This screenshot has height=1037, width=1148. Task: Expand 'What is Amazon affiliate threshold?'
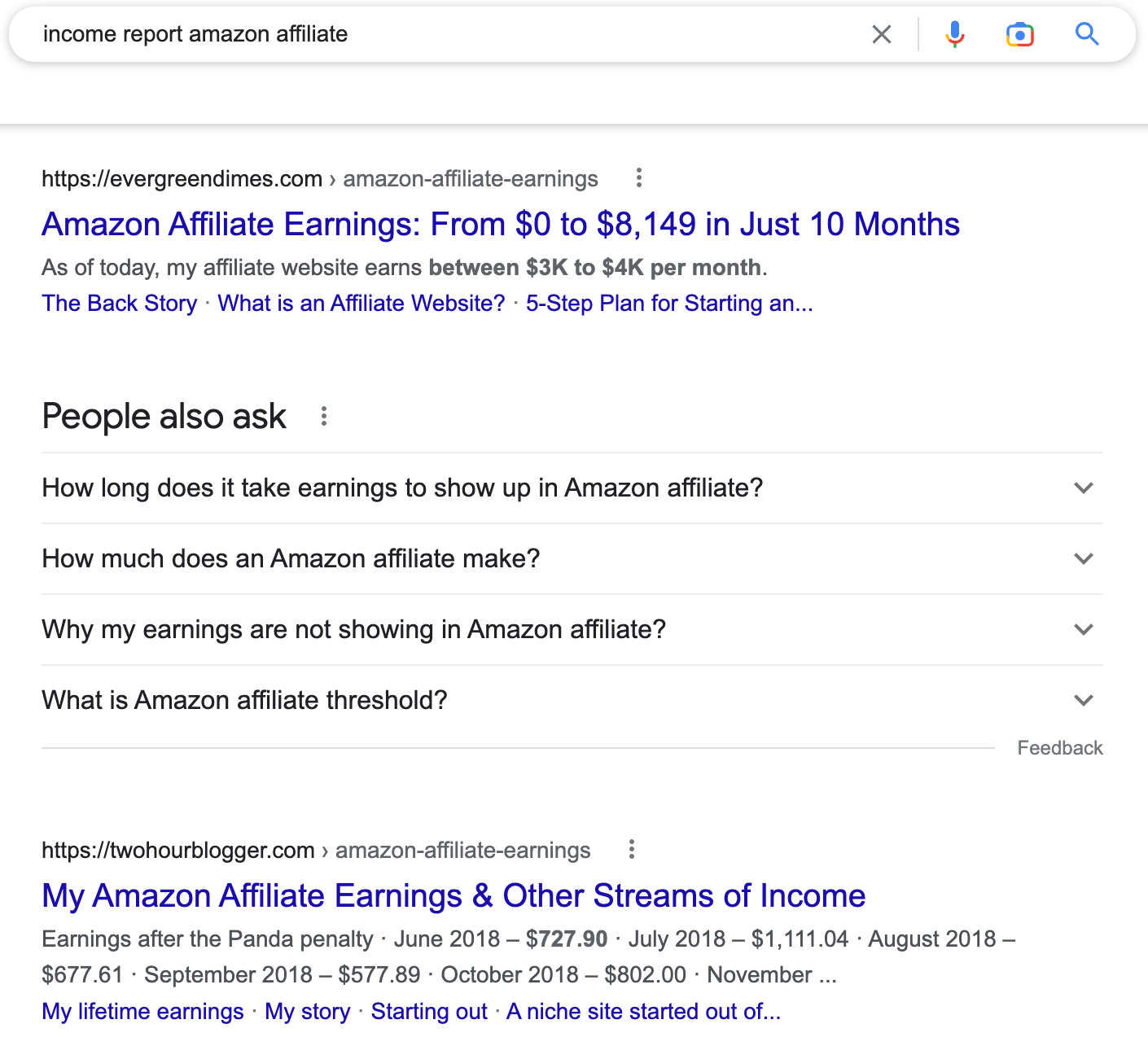point(1083,700)
